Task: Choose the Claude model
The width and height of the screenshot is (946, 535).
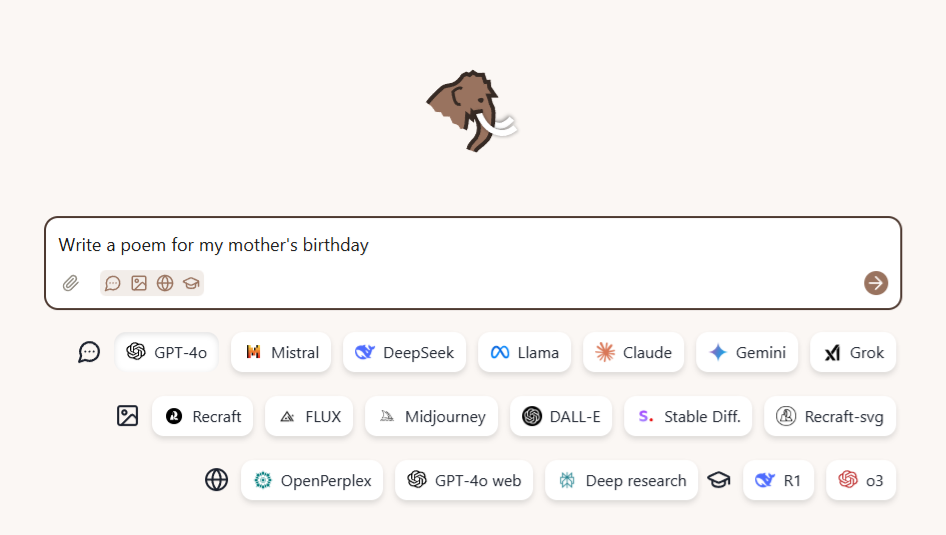Action: coord(634,352)
